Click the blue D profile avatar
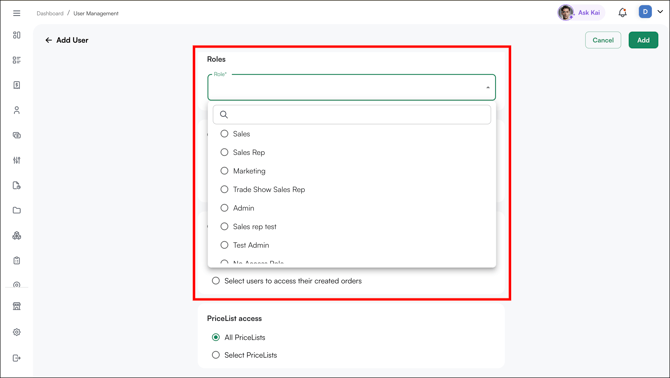 tap(645, 12)
